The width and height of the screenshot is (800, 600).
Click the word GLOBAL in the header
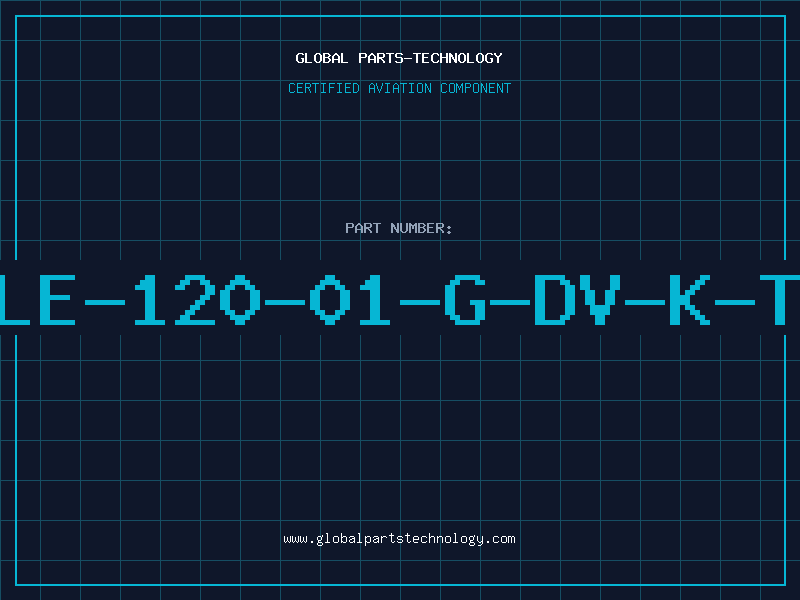tap(321, 58)
